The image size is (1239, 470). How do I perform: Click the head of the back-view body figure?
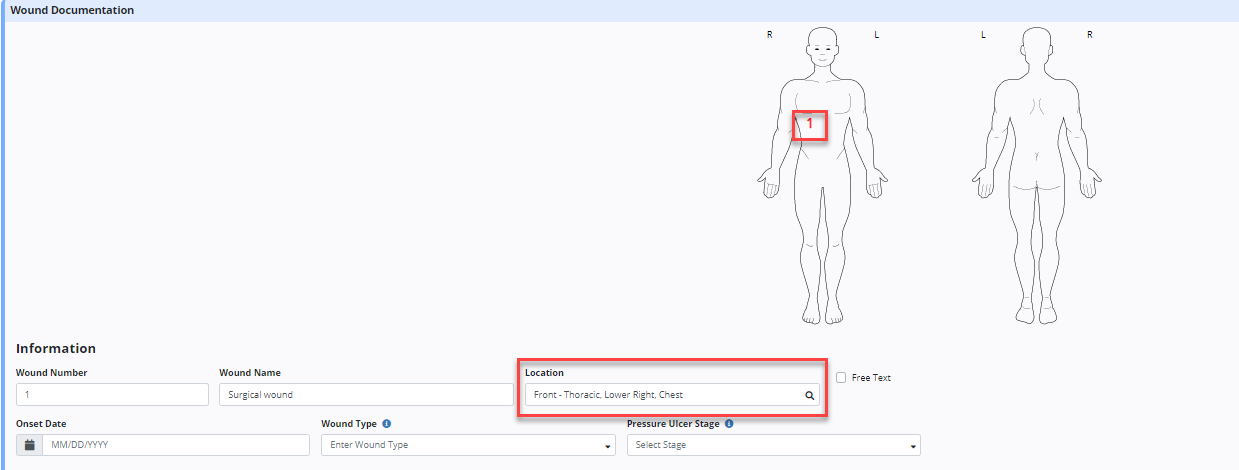pyautogui.click(x=1036, y=47)
